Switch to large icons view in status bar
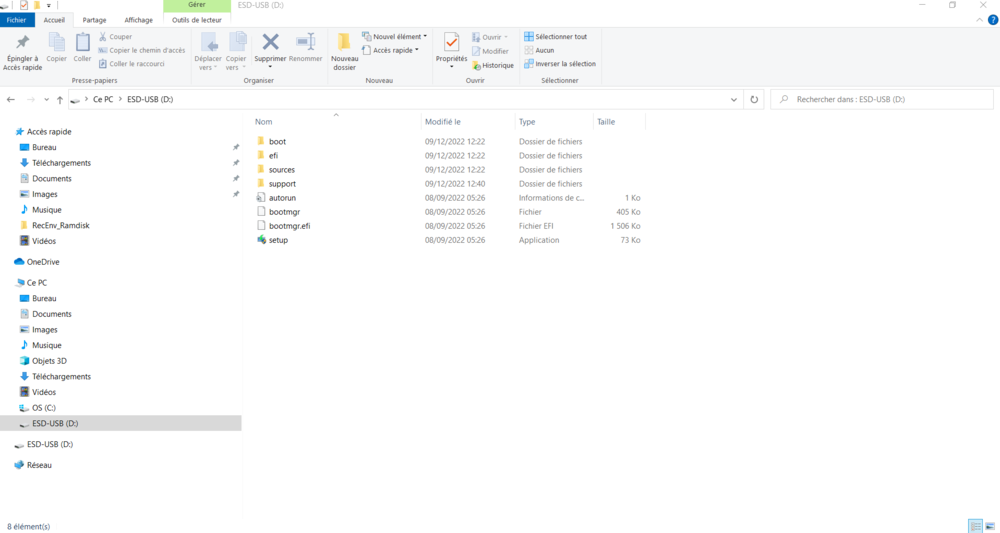This screenshot has width=1000, height=533. (x=990, y=526)
